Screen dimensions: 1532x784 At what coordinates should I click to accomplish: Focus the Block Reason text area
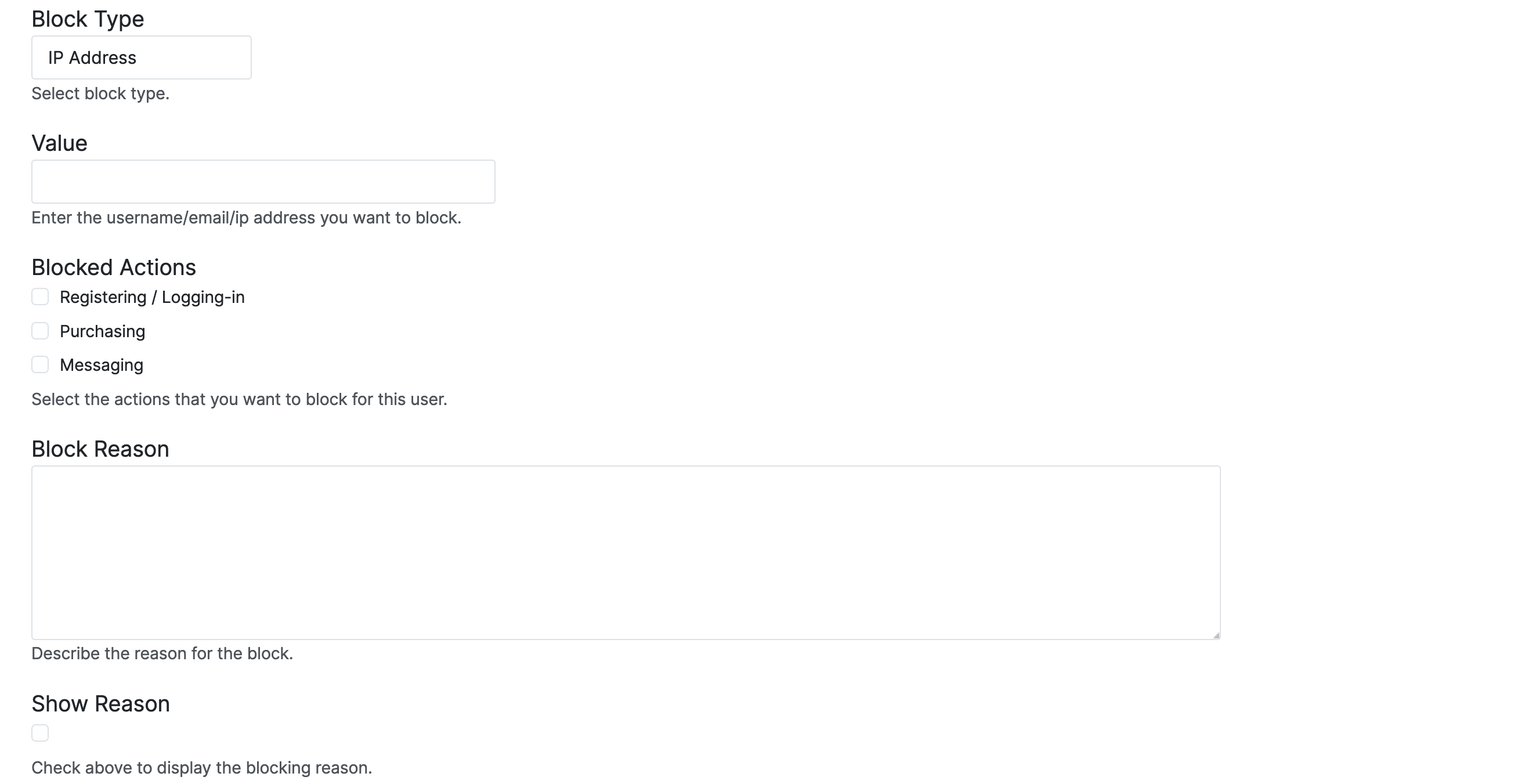[626, 552]
